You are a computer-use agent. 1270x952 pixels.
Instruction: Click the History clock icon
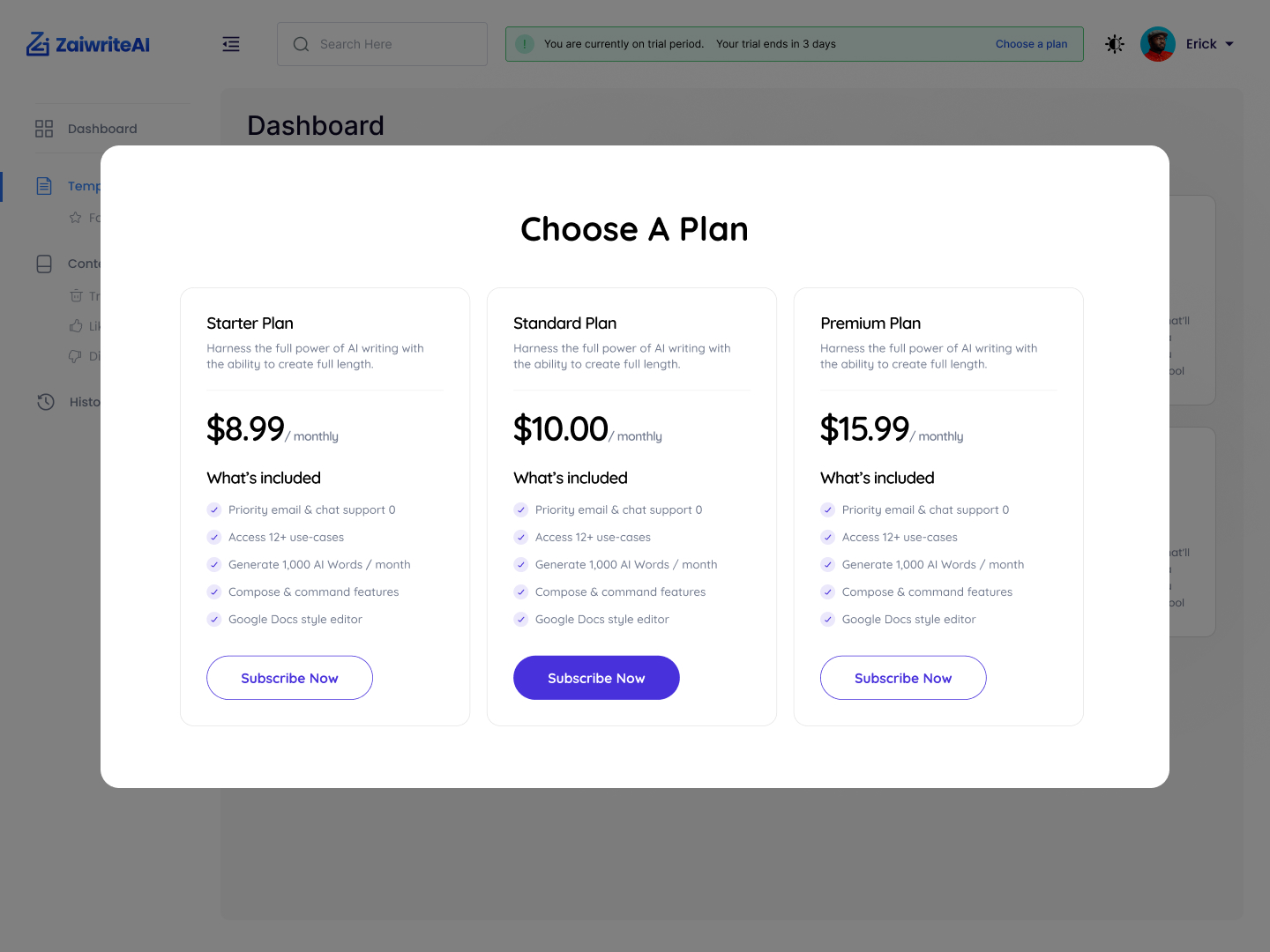[x=46, y=402]
